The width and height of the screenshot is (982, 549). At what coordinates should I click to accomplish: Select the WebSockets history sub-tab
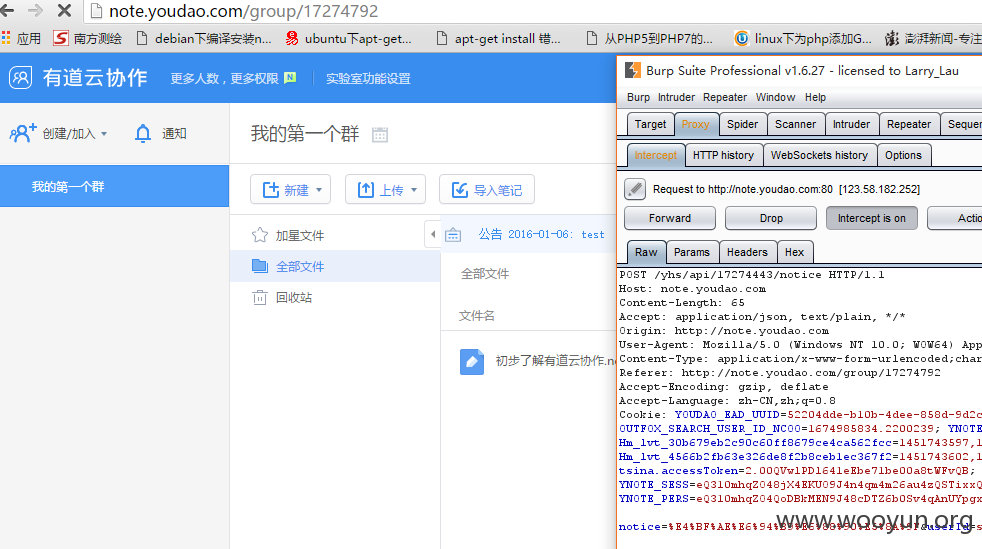click(x=819, y=155)
